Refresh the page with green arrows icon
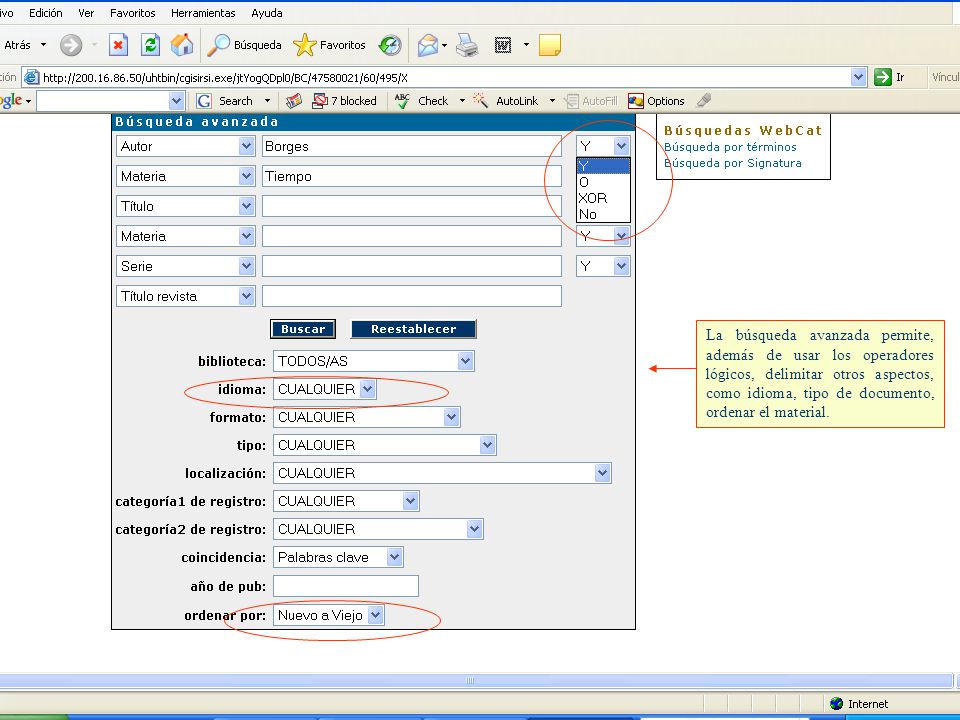This screenshot has width=960, height=720. [x=150, y=45]
